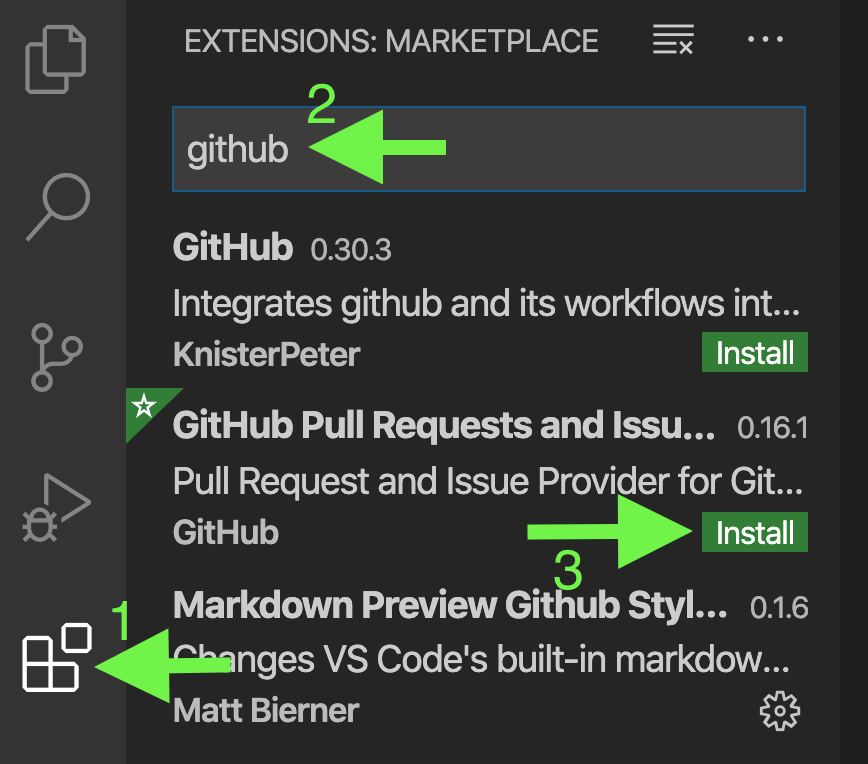Click the KnisterPeter publisher name
868x764 pixels.
tap(266, 354)
